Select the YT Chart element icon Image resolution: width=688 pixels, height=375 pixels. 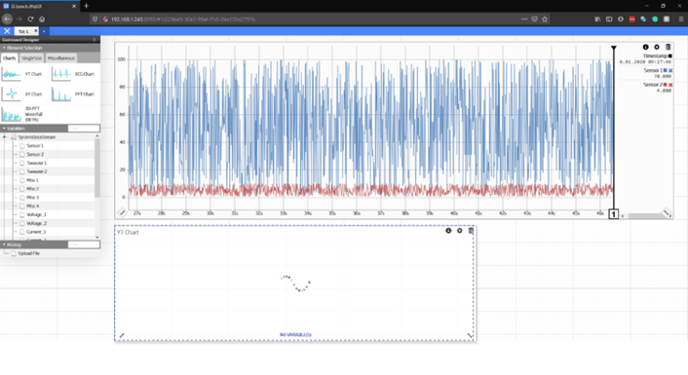[x=11, y=74]
